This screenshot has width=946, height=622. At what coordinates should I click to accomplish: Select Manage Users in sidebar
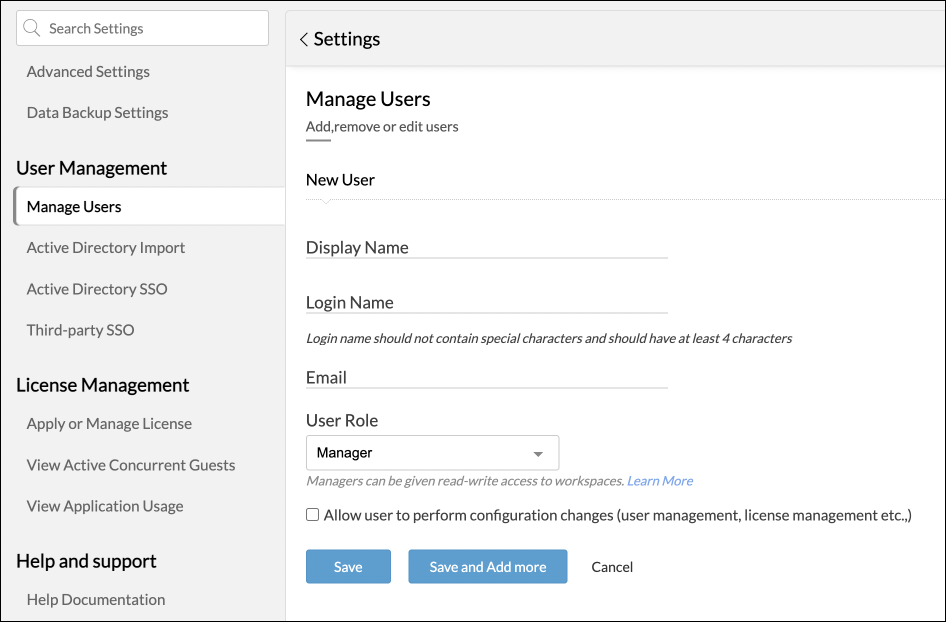[x=149, y=206]
